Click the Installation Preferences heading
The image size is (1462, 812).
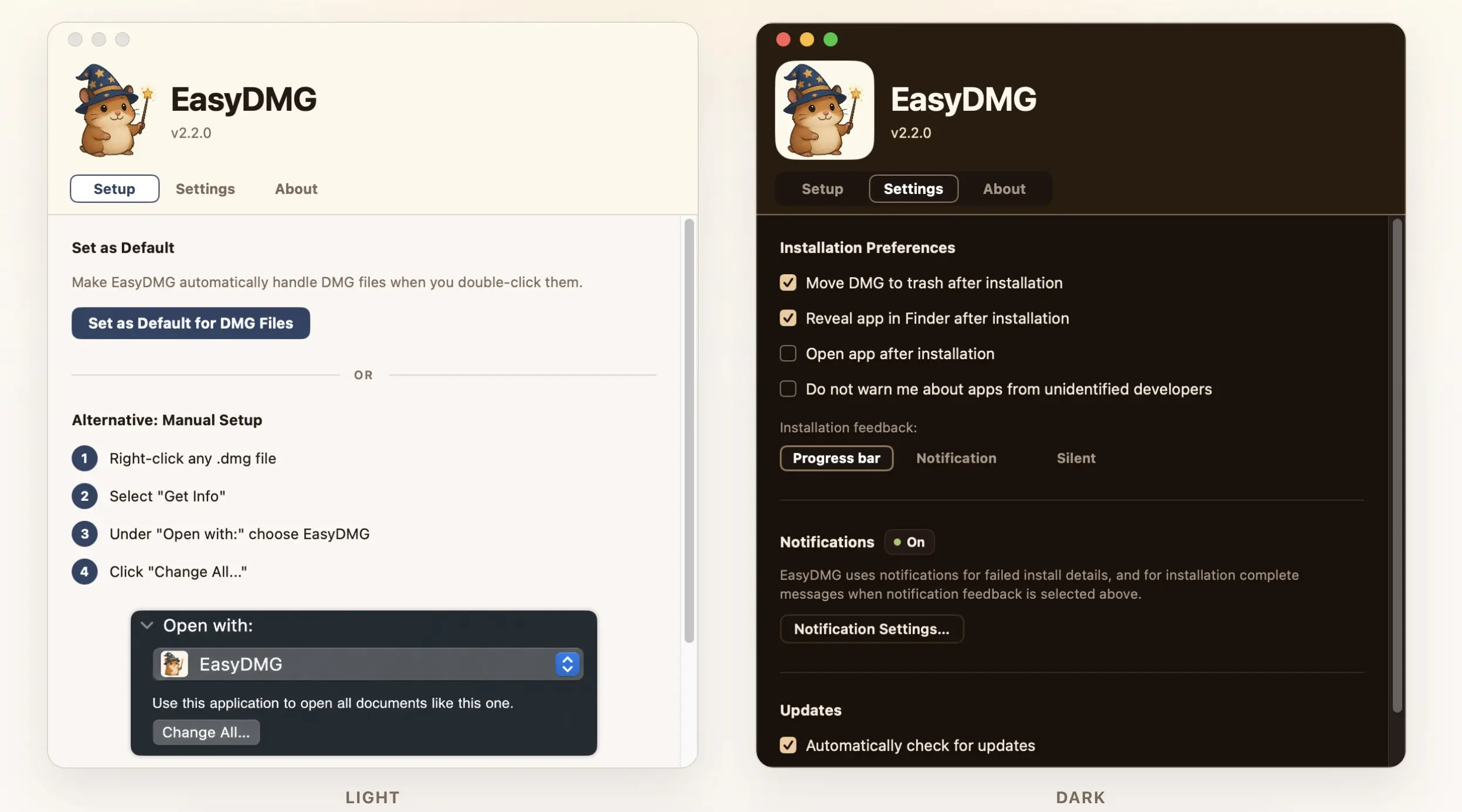tap(867, 247)
